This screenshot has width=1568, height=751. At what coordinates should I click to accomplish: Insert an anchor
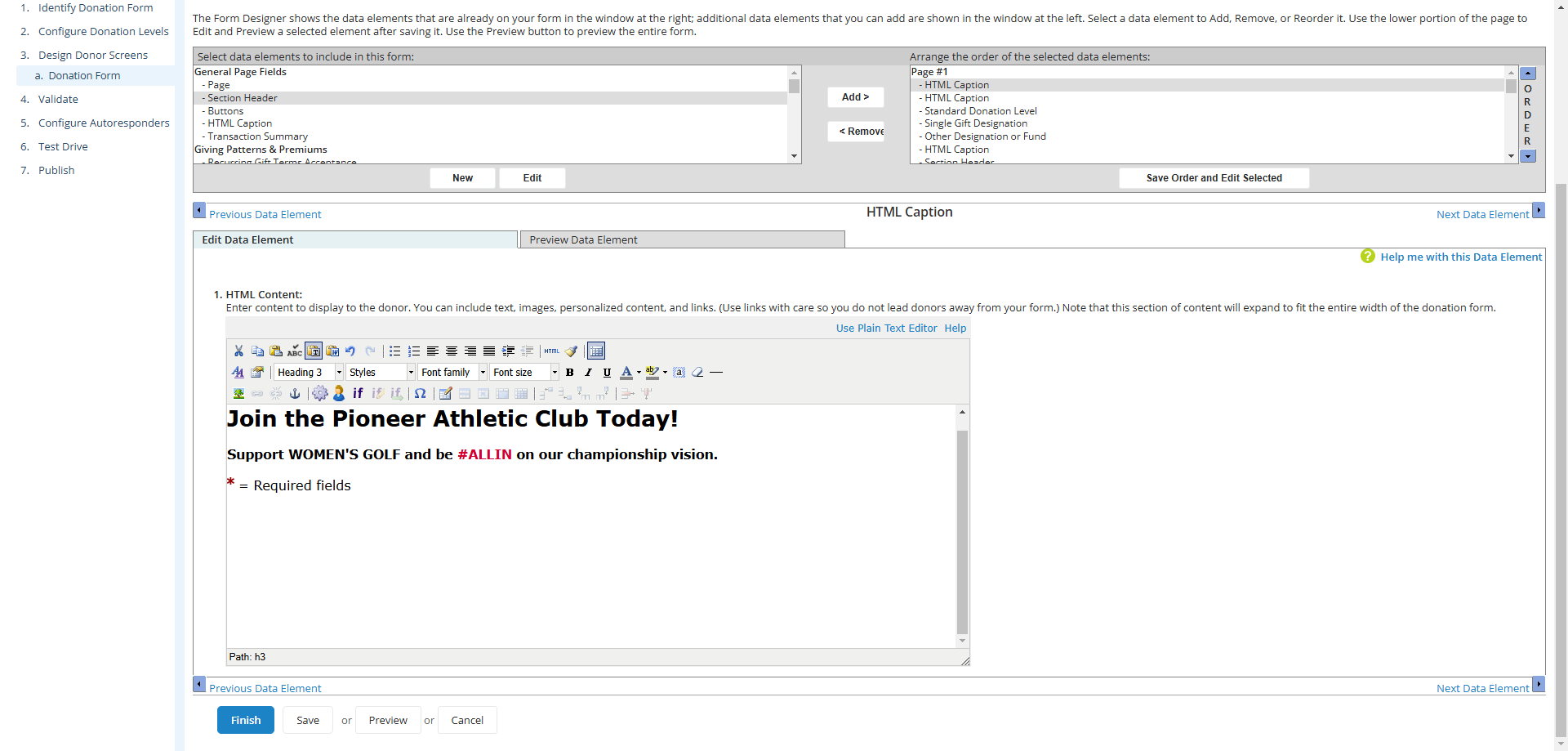point(295,393)
